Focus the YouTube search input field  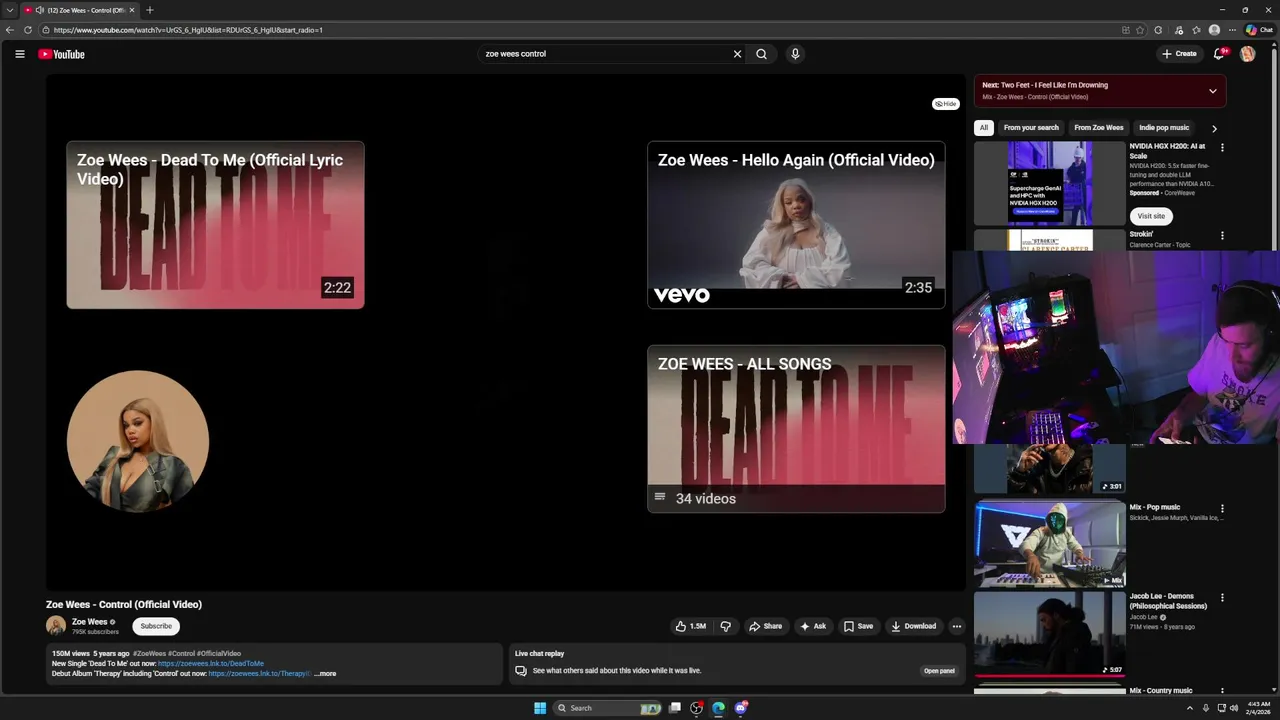coord(605,54)
